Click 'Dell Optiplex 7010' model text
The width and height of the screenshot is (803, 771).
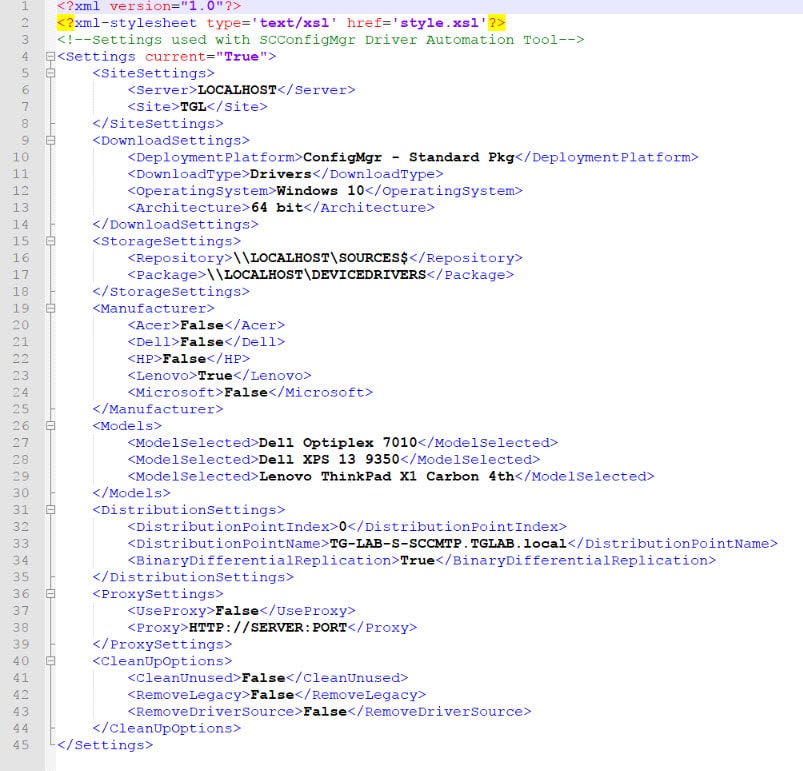(338, 443)
